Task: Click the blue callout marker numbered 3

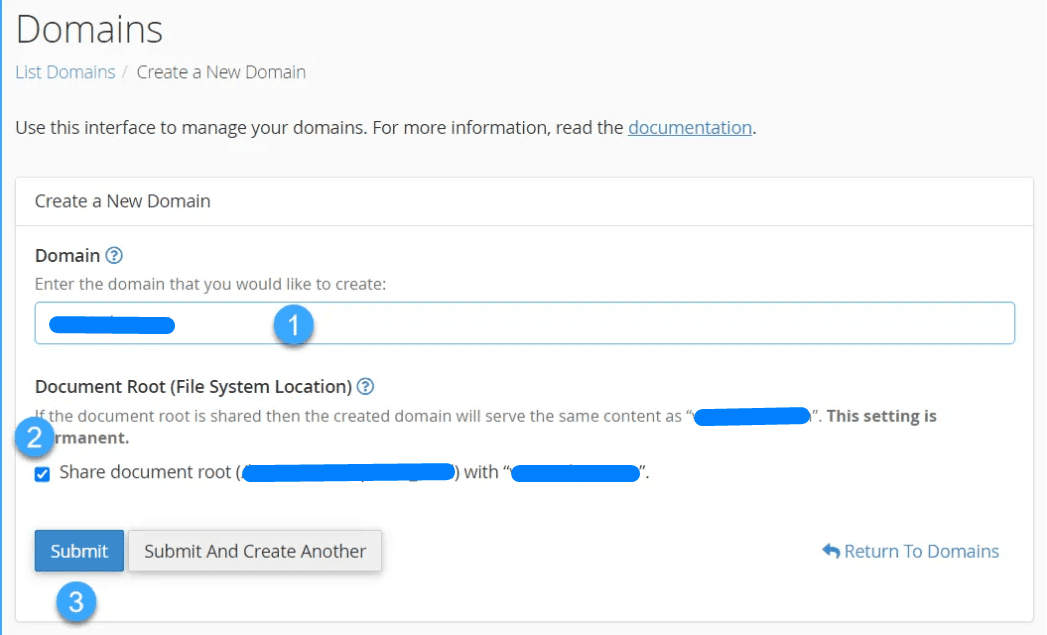Action: tap(78, 603)
